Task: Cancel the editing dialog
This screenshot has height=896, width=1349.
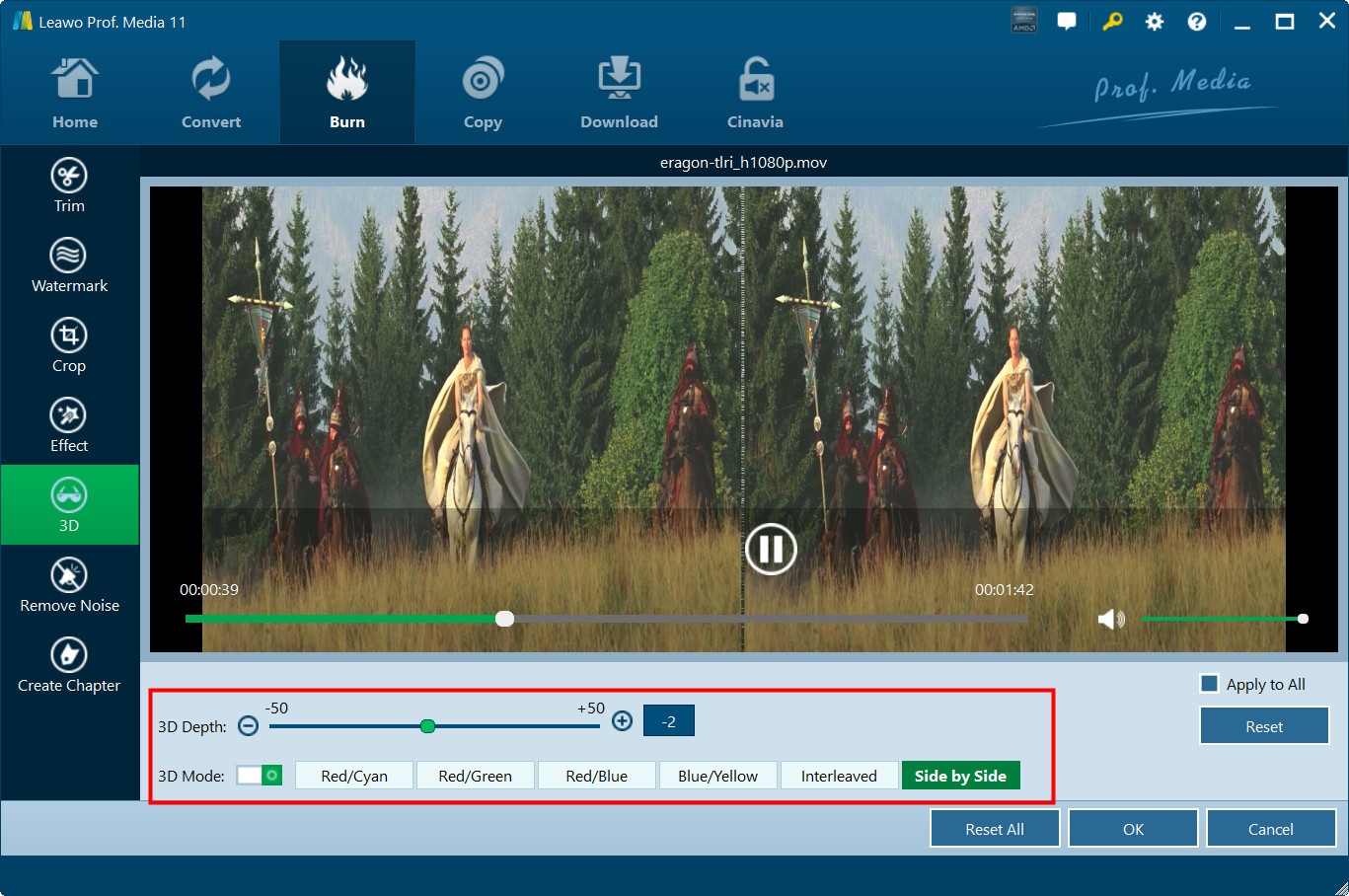Action: click(1271, 829)
